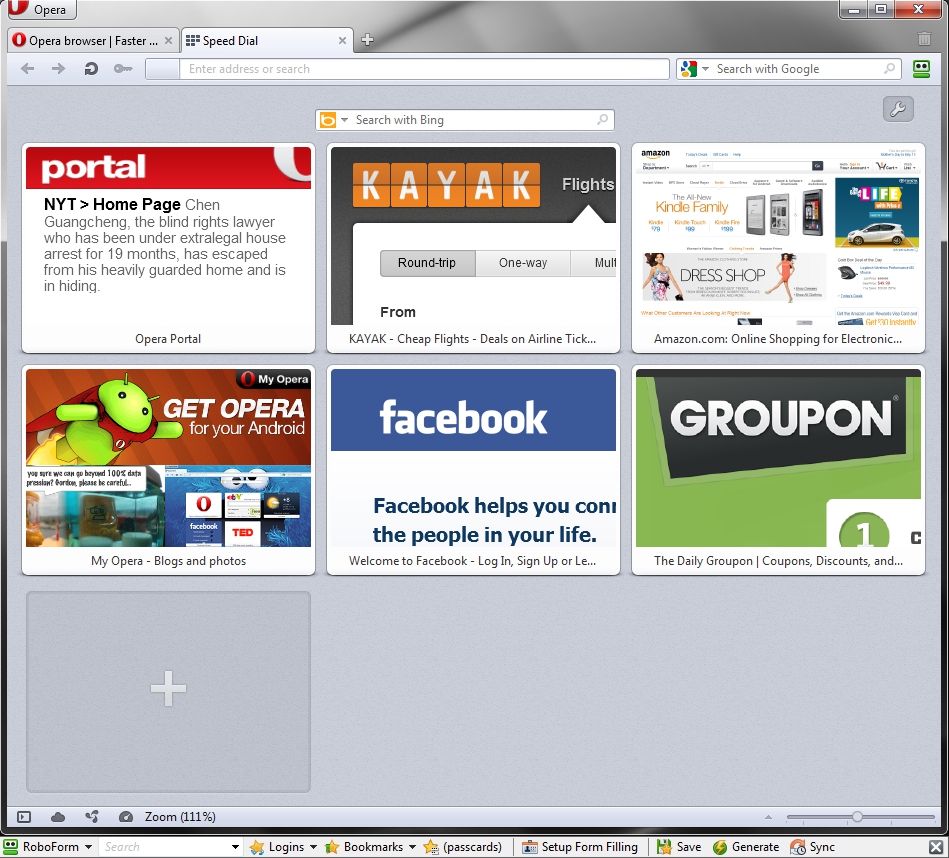The width and height of the screenshot is (949, 858).
Task: Click the RoboForm Sync button
Action: [x=813, y=847]
